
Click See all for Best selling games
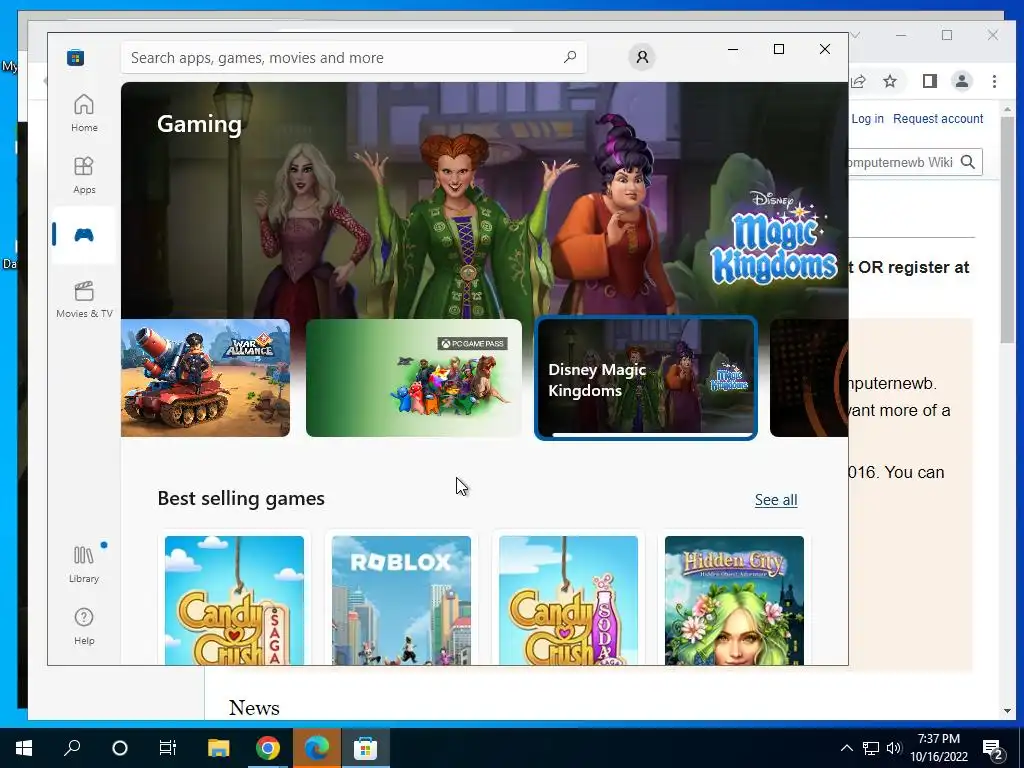click(x=776, y=500)
